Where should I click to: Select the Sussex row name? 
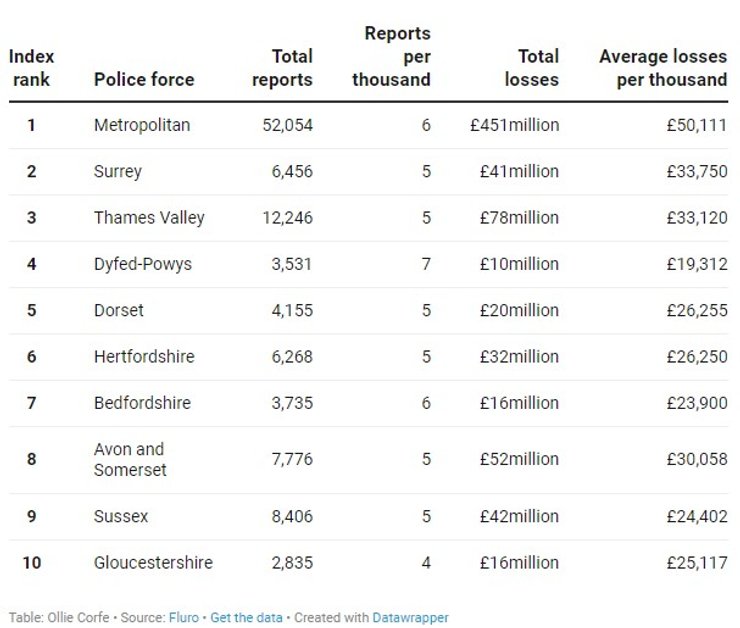point(121,516)
